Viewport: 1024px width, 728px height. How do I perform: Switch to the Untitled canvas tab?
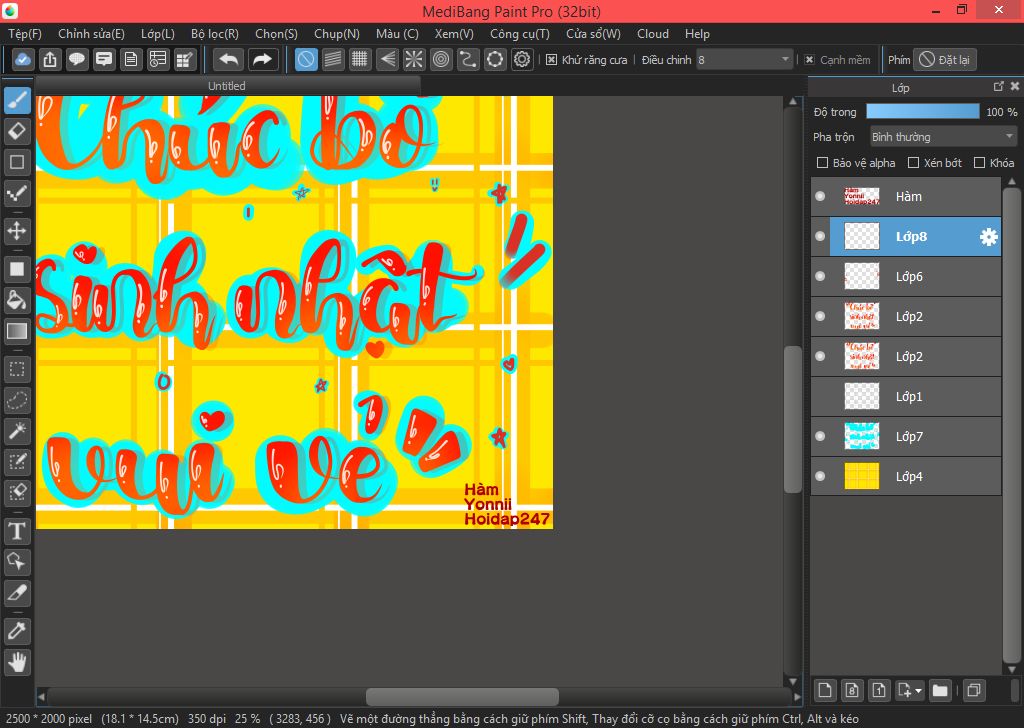[x=227, y=86]
